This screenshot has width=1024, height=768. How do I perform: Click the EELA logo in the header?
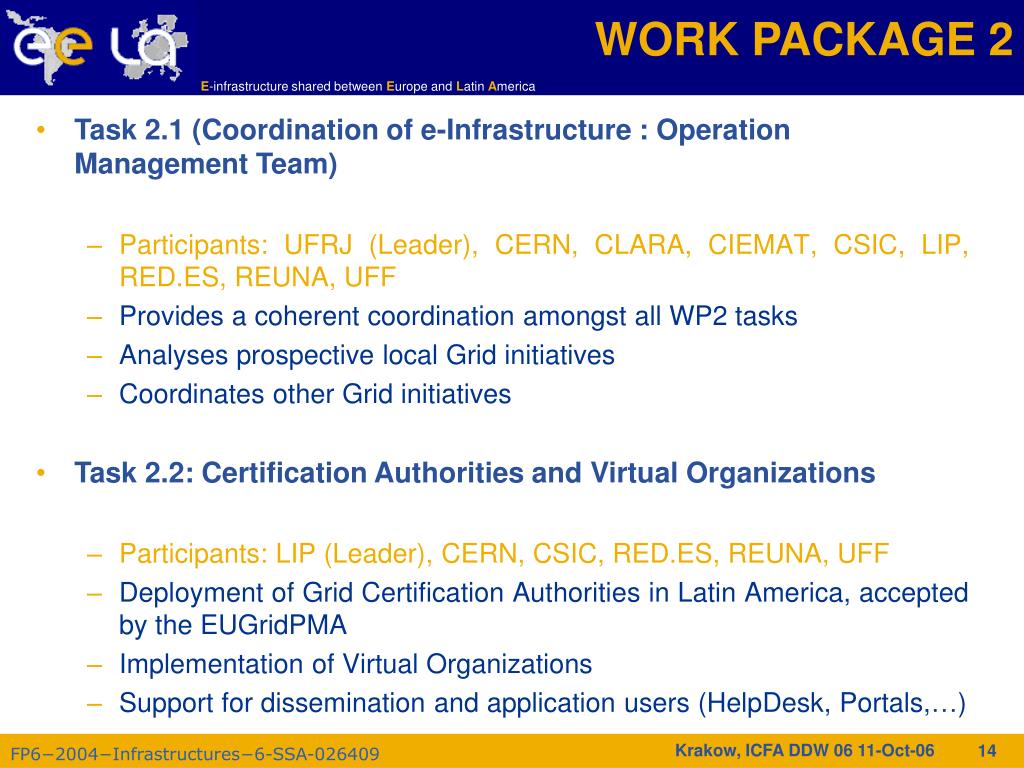(x=98, y=47)
